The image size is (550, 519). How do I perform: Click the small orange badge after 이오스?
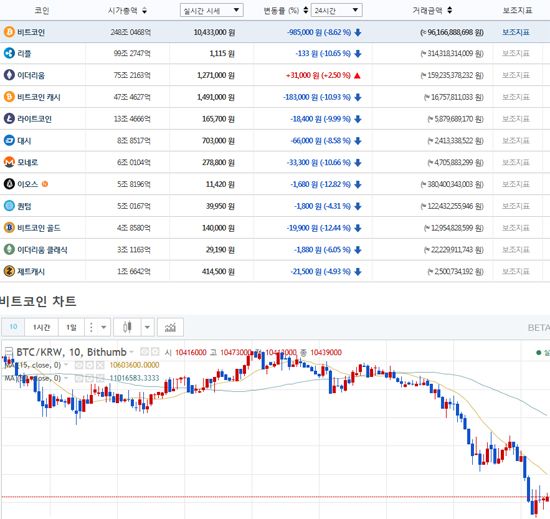pyautogui.click(x=45, y=184)
